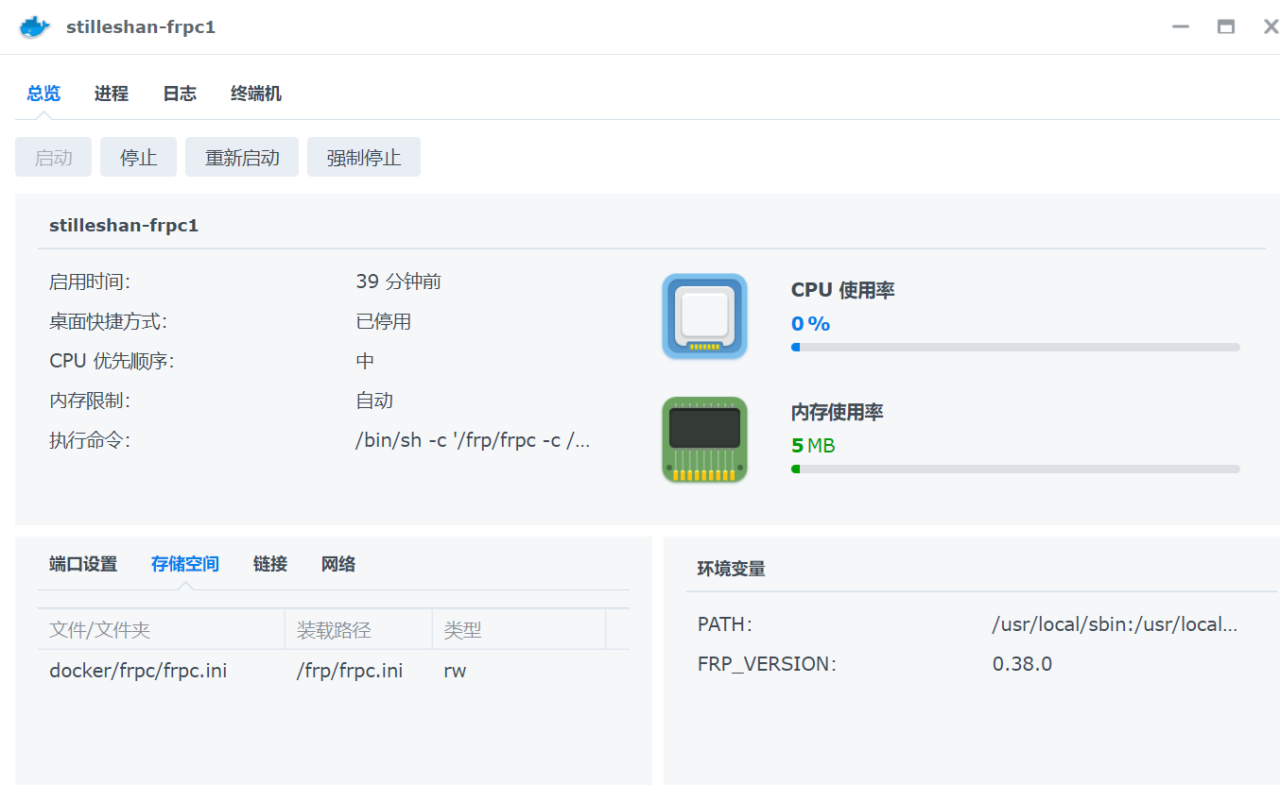Screen dimensions: 1280x785
Task: Switch to the 日志 tab
Action: pyautogui.click(x=179, y=93)
